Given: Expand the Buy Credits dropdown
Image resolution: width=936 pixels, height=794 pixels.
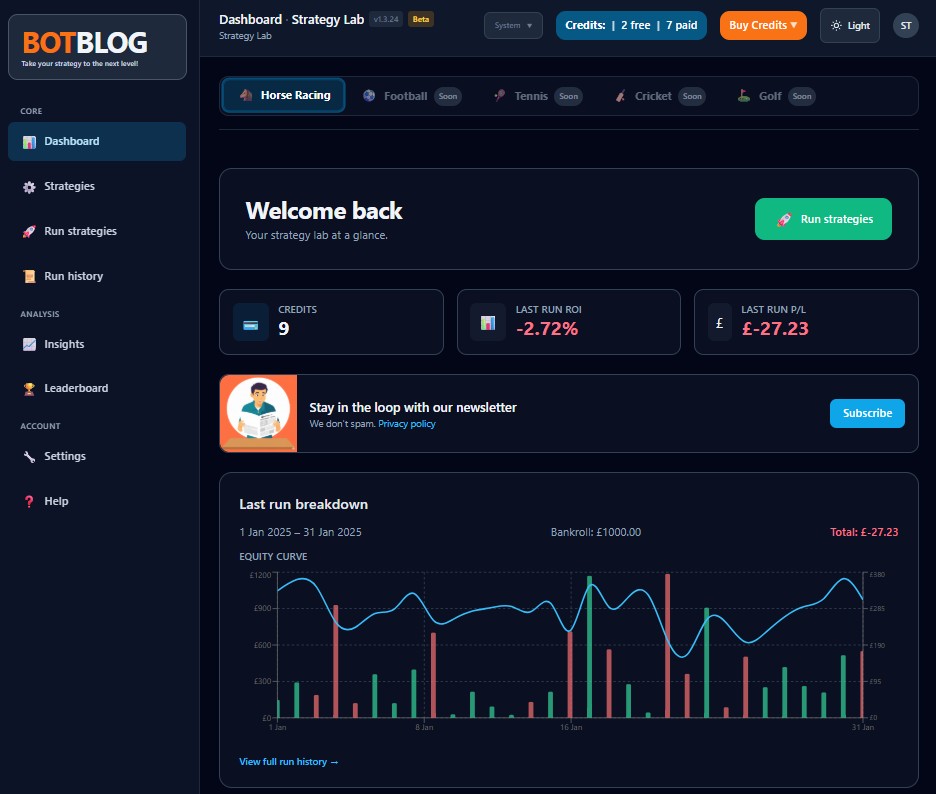Looking at the screenshot, I should [x=763, y=25].
